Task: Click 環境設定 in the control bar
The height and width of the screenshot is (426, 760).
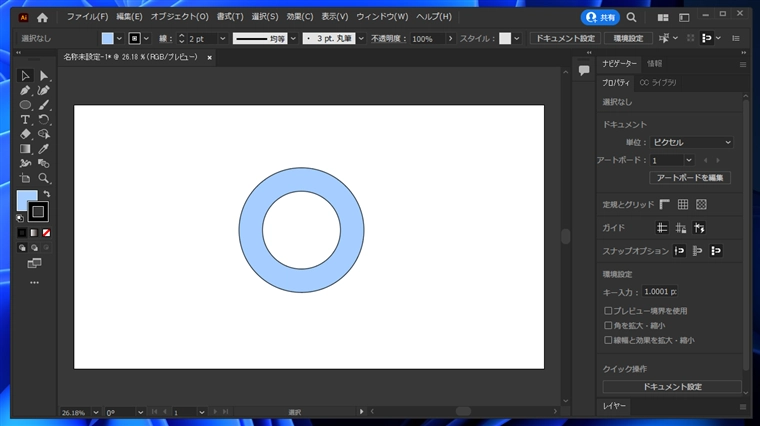Action: point(628,38)
